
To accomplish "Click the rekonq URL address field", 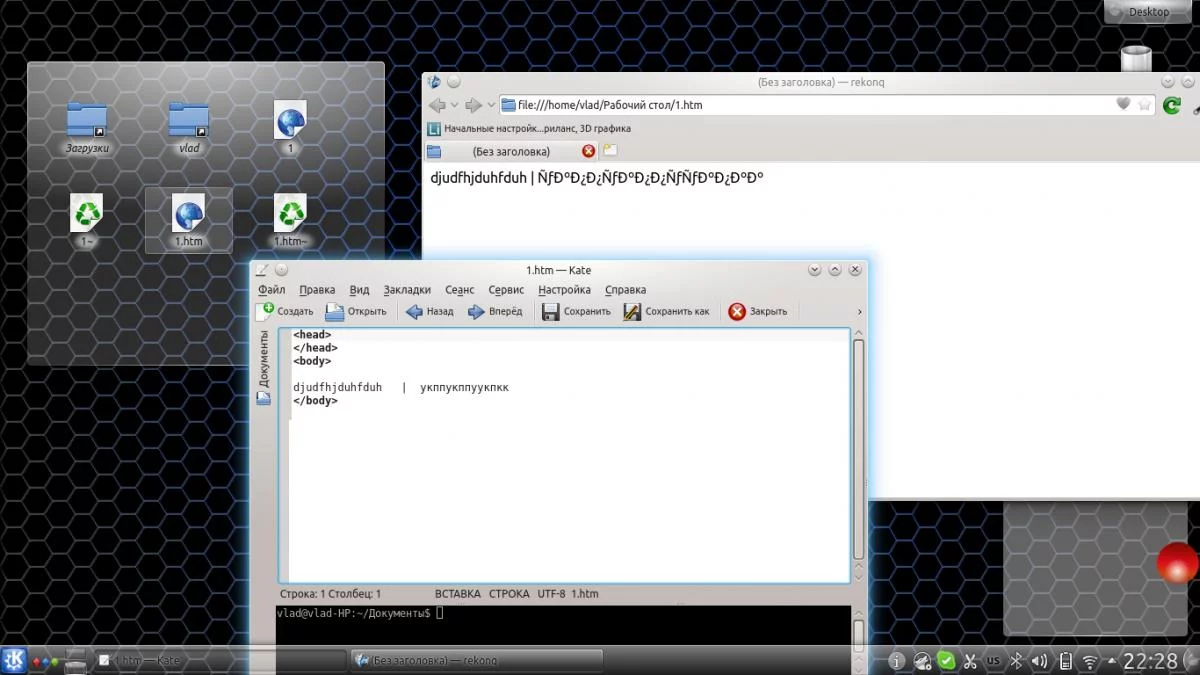I will [x=800, y=105].
